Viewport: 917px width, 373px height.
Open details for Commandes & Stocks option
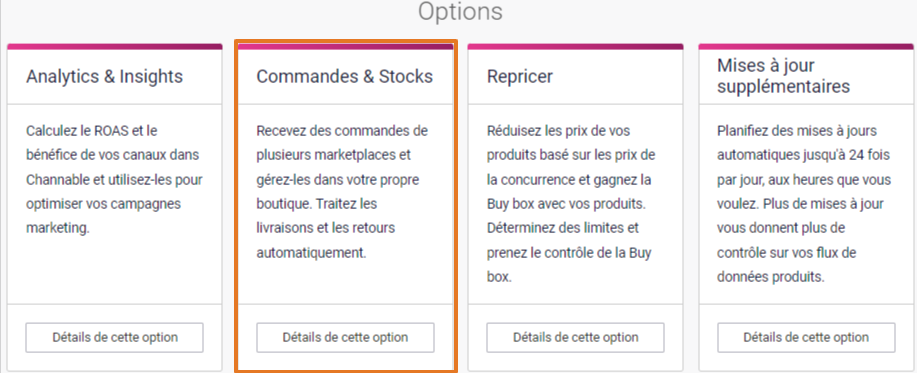pos(345,337)
